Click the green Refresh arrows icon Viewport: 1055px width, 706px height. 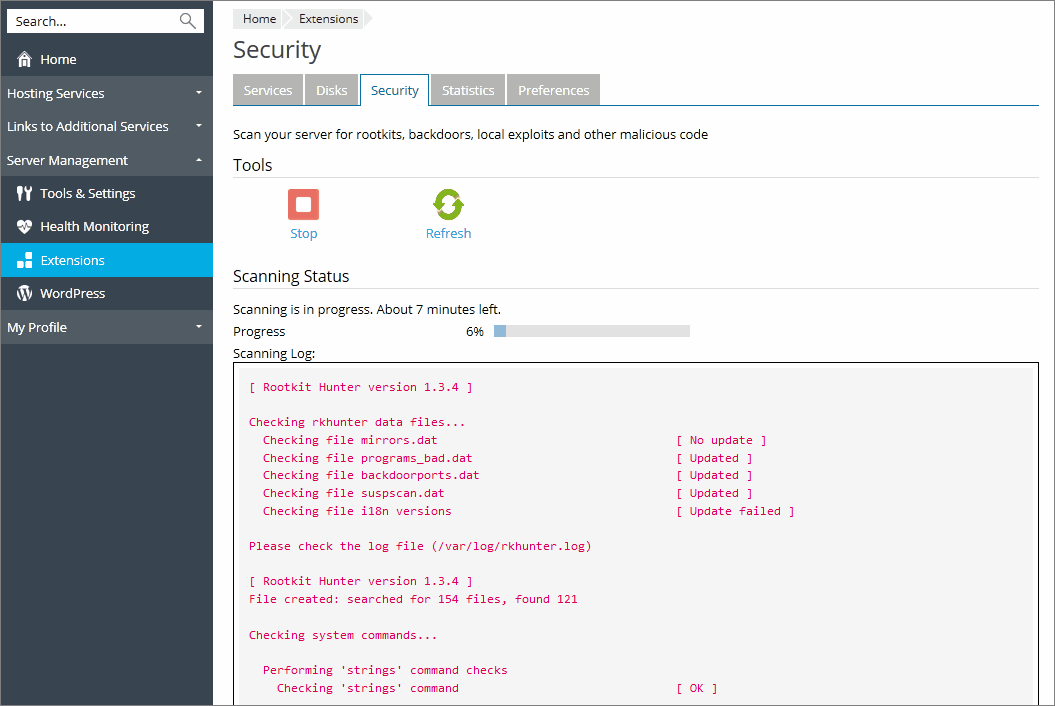click(x=448, y=205)
